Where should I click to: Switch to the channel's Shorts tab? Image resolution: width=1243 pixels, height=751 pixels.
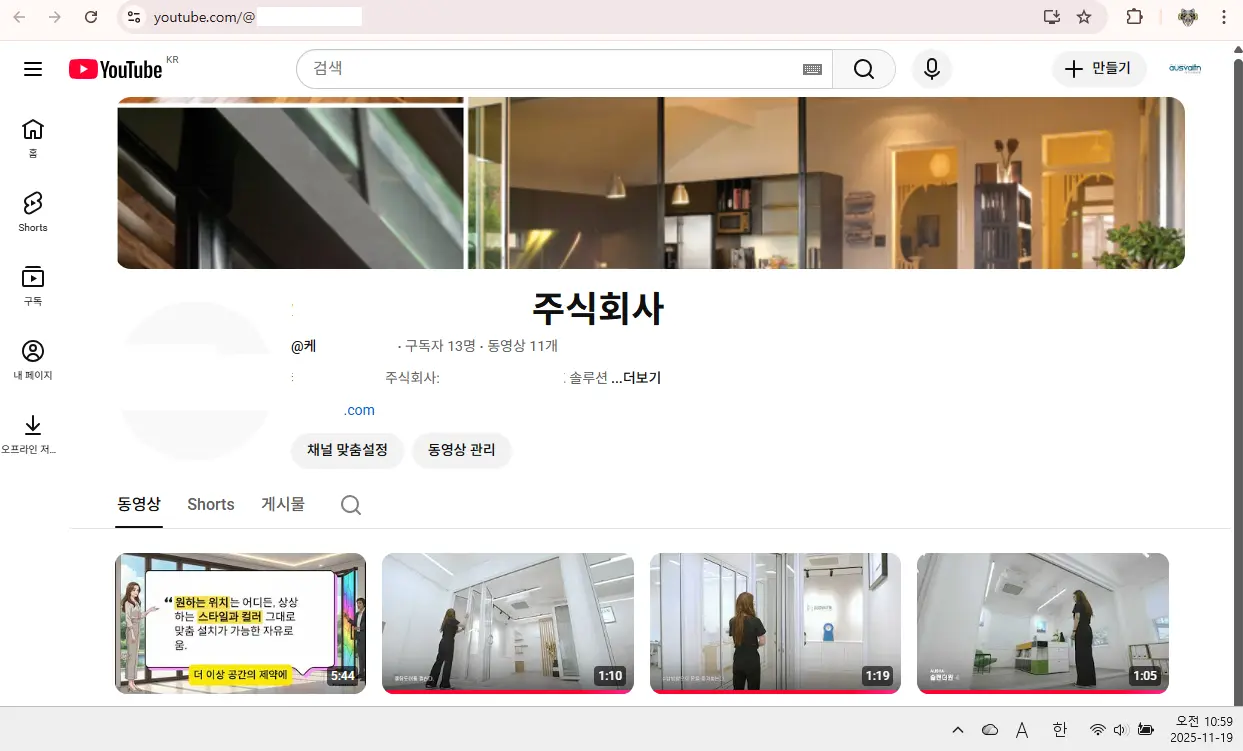[210, 504]
